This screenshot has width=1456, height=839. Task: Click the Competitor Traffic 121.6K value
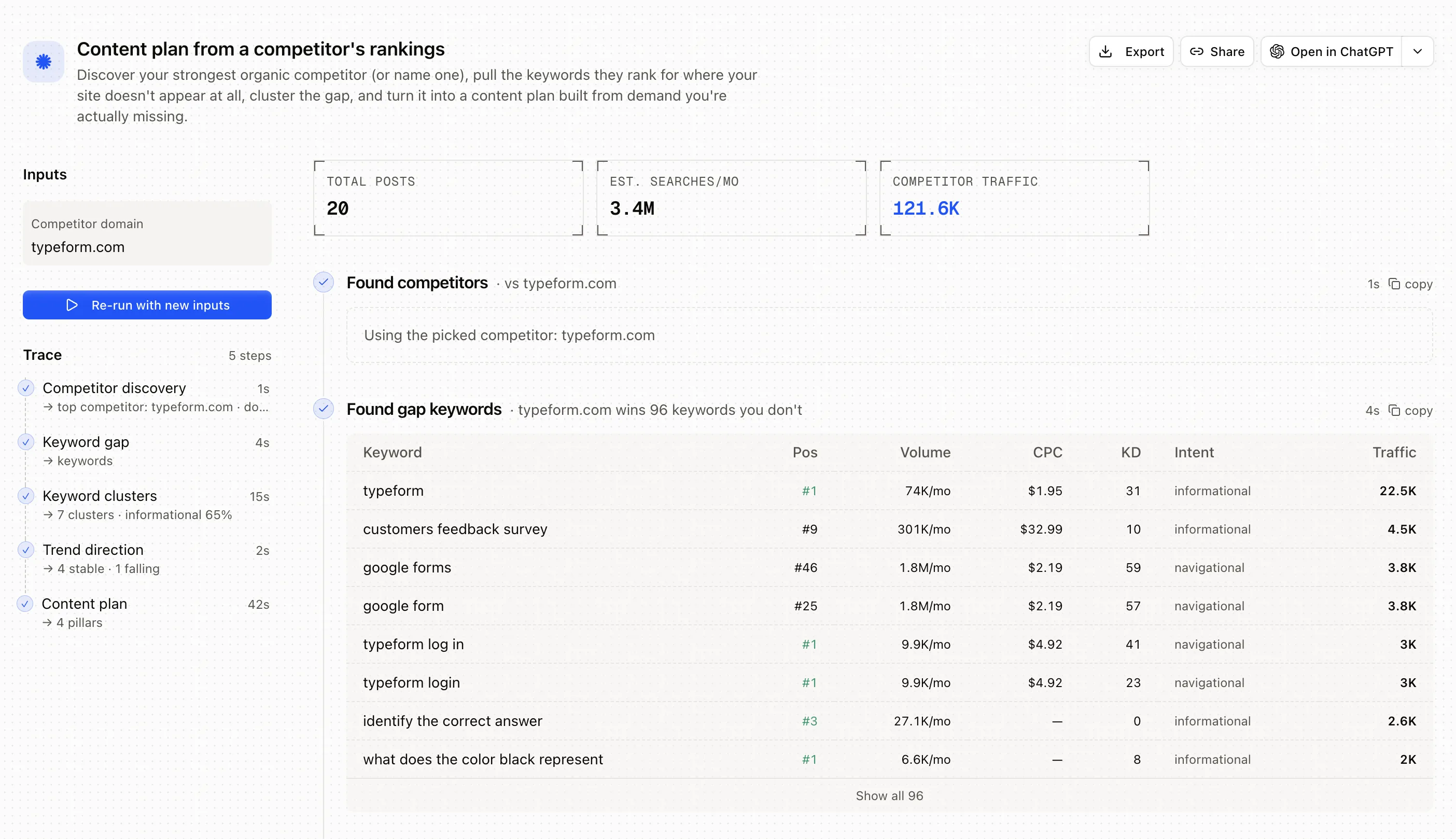click(926, 208)
